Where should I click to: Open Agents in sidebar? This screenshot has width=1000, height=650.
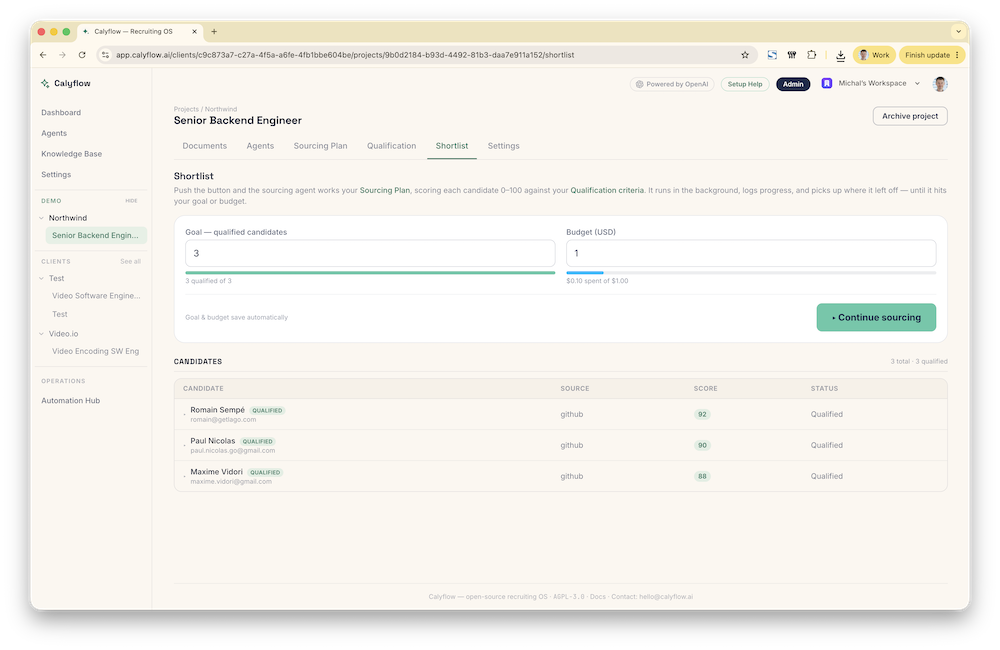54,133
